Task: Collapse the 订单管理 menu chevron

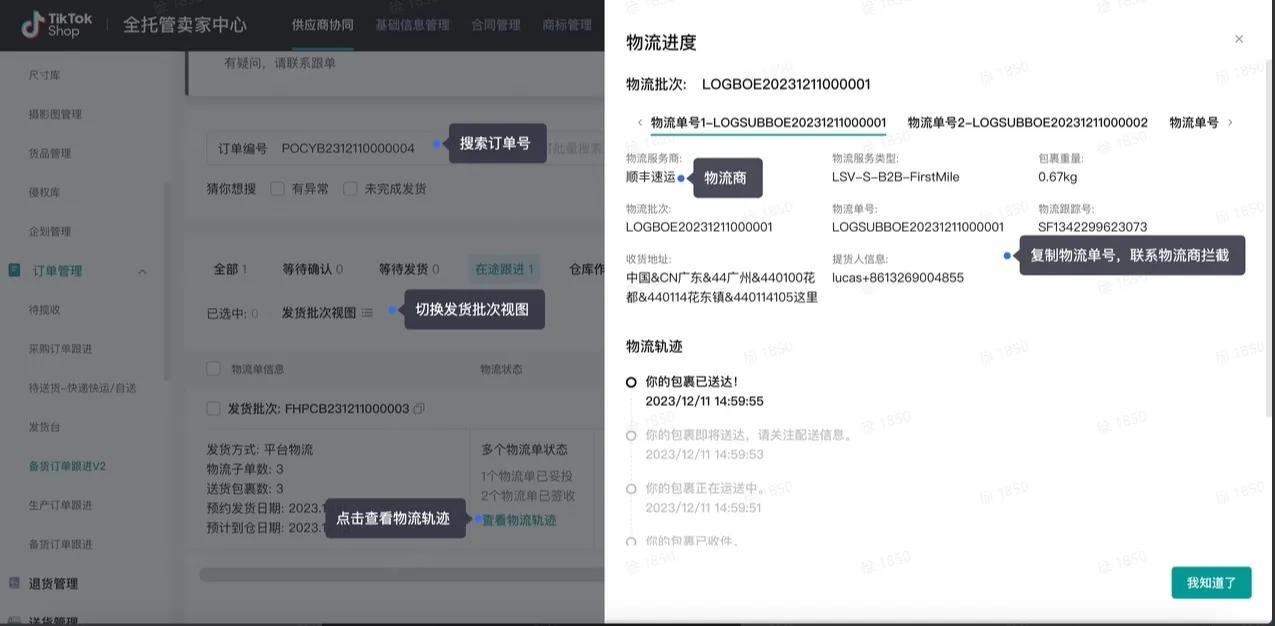Action: 142,271
